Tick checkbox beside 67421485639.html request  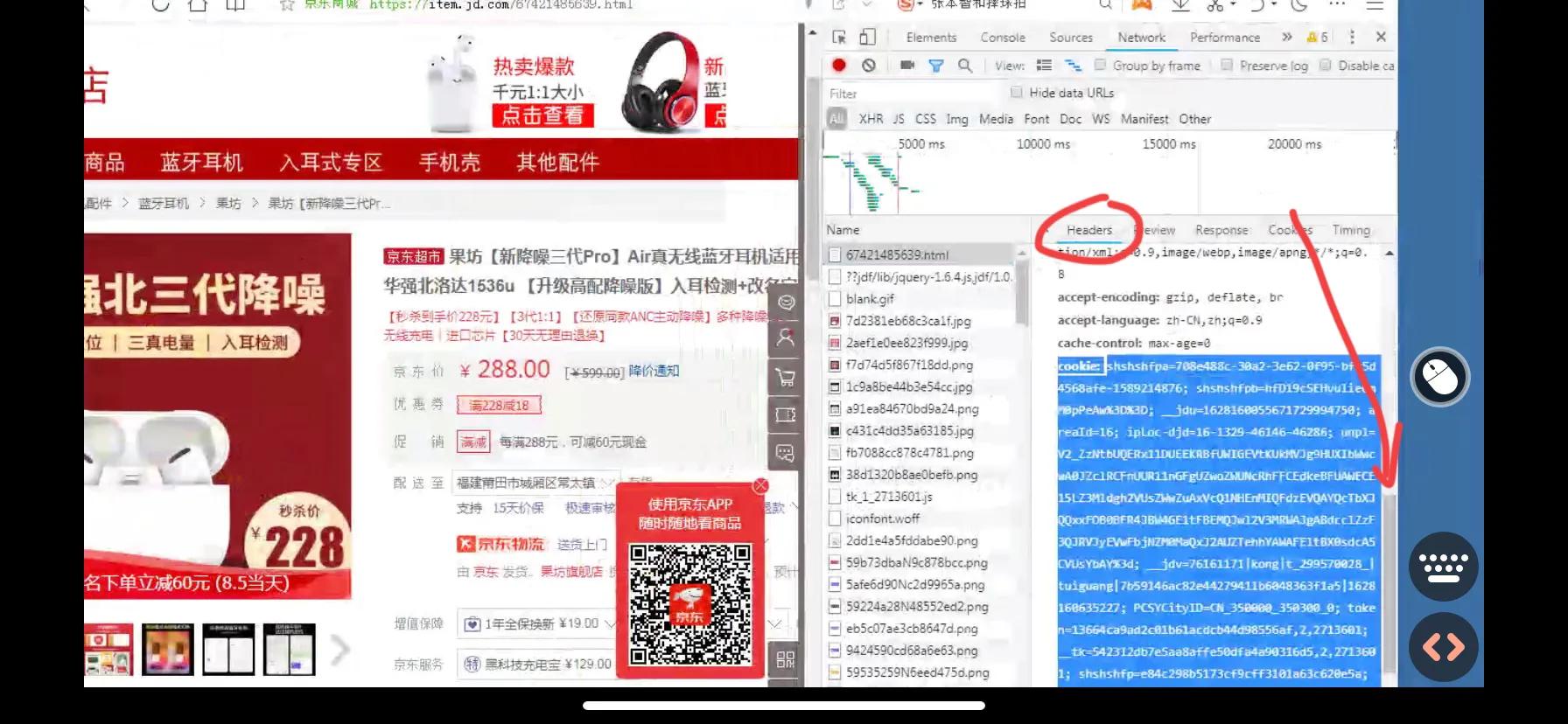[835, 254]
